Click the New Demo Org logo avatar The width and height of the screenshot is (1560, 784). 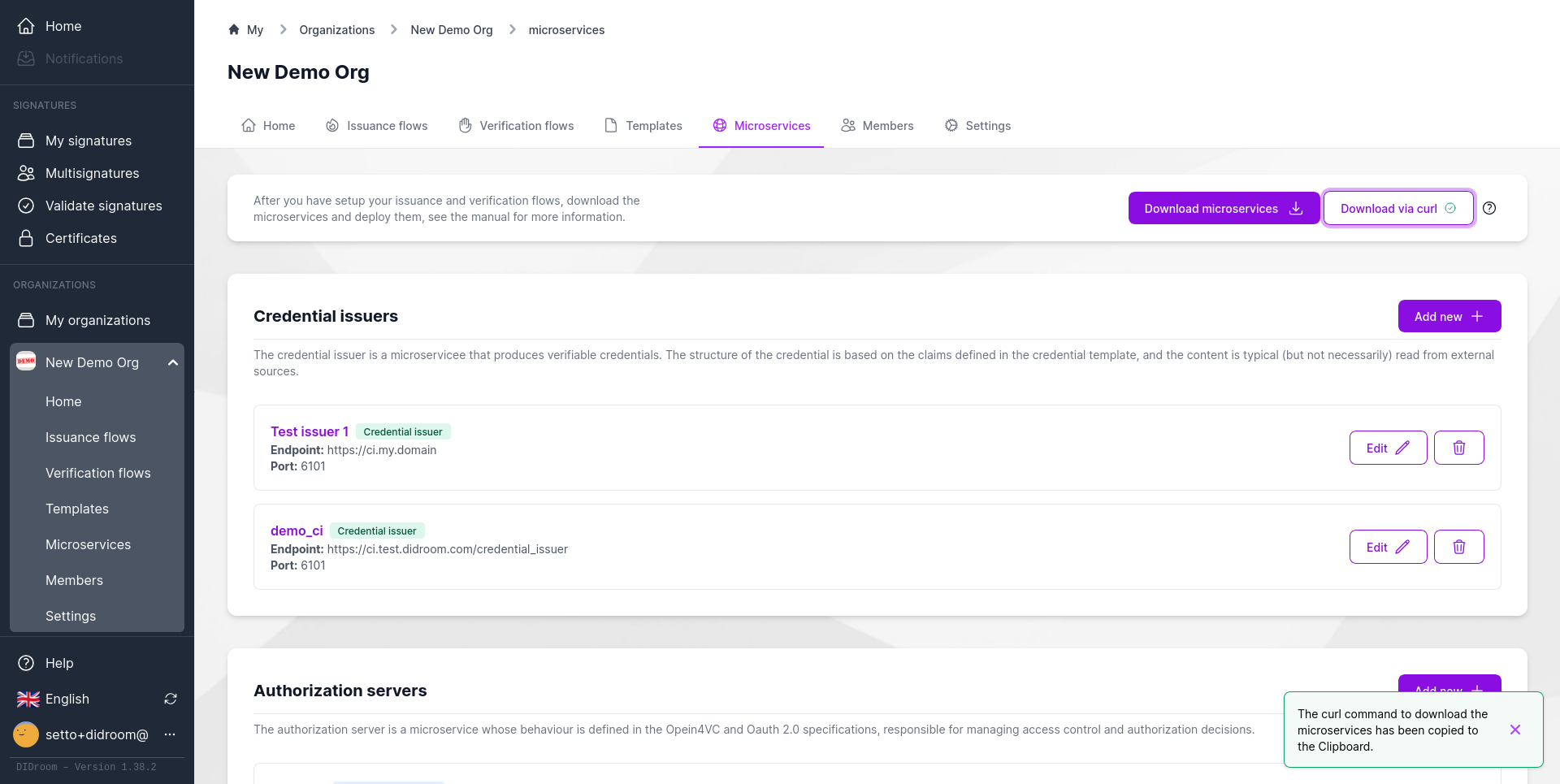[x=26, y=362]
